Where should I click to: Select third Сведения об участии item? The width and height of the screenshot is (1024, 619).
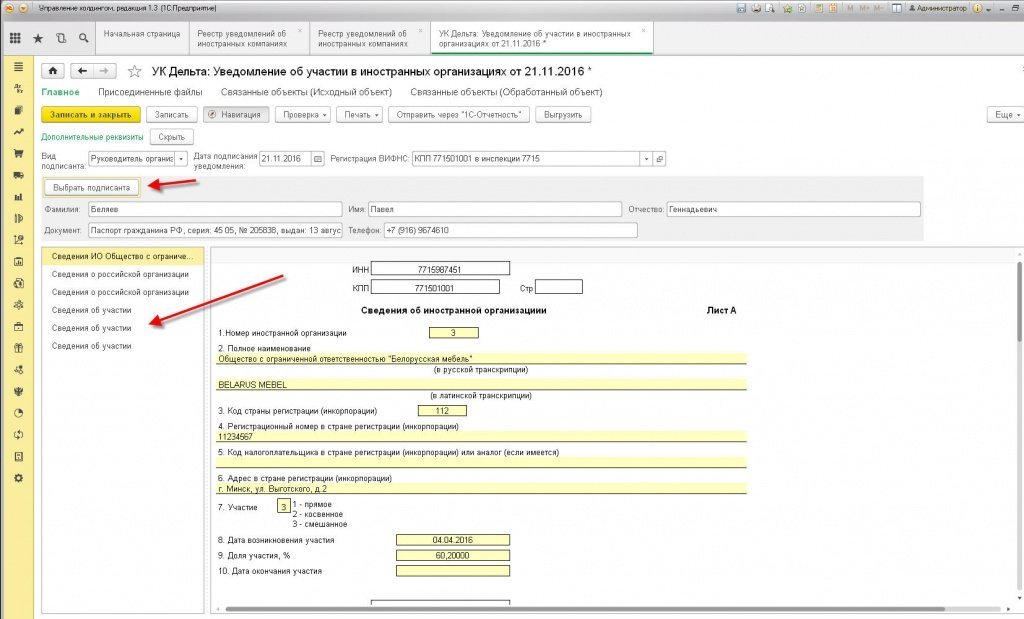click(91, 346)
